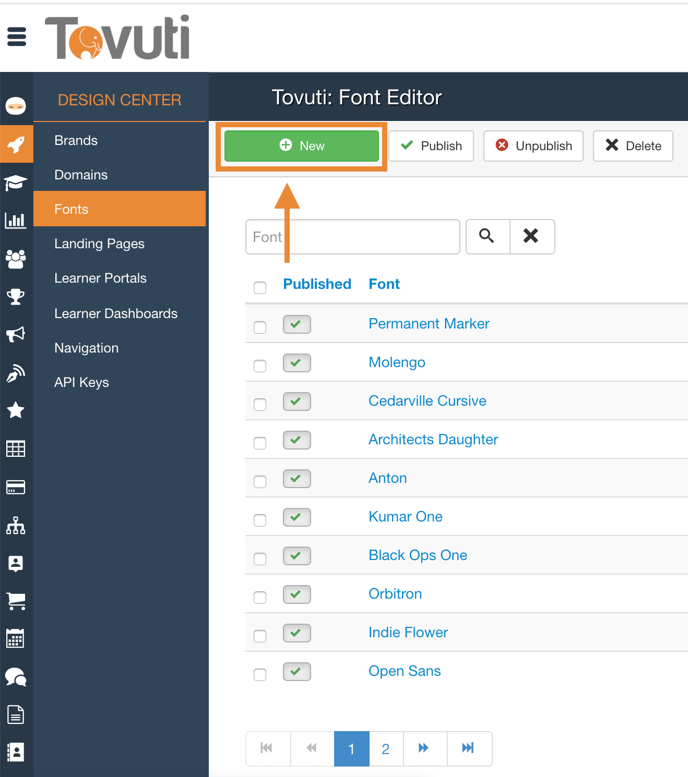
Task: Open the megaphone sidebar icon
Action: (16, 334)
